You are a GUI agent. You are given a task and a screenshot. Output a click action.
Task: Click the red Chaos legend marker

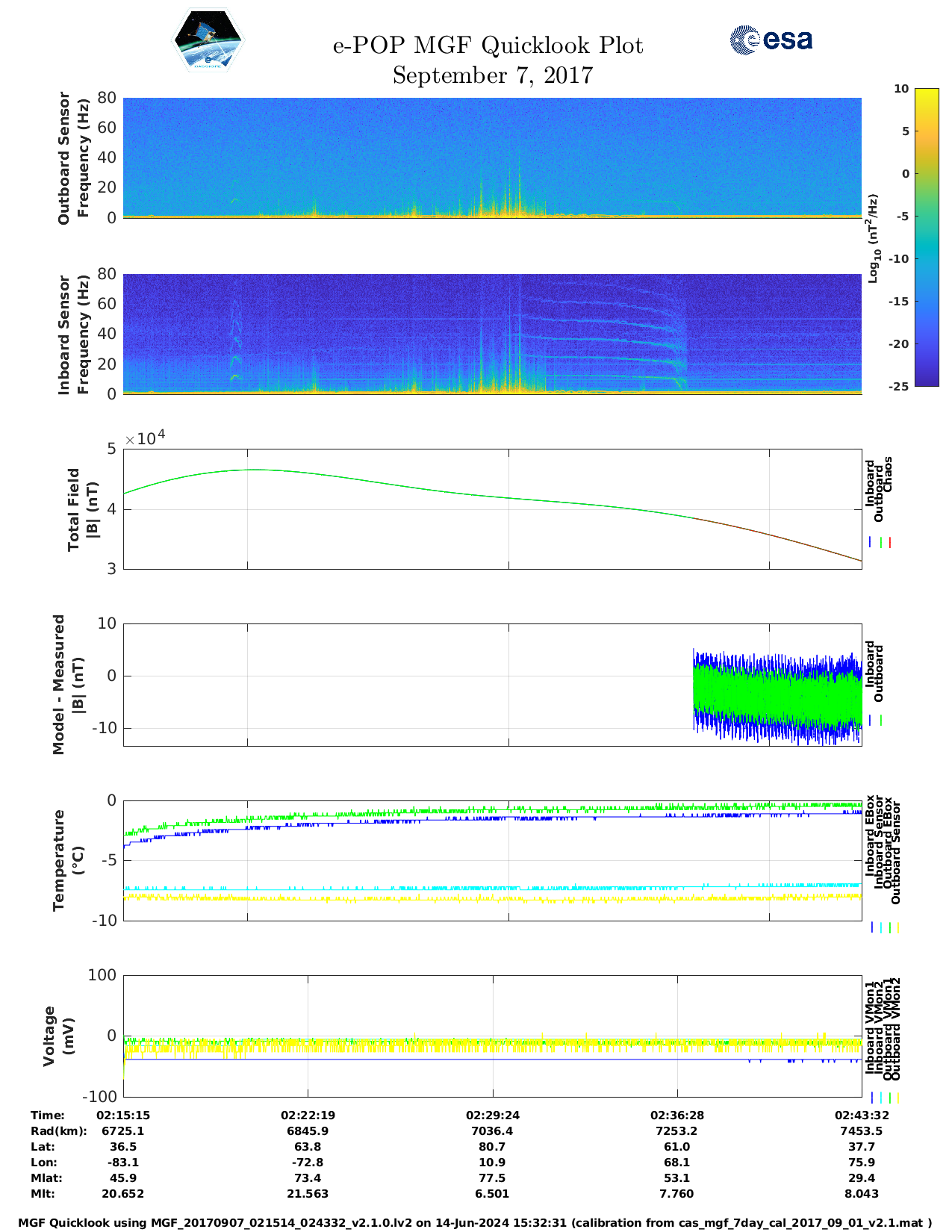pyautogui.click(x=890, y=543)
